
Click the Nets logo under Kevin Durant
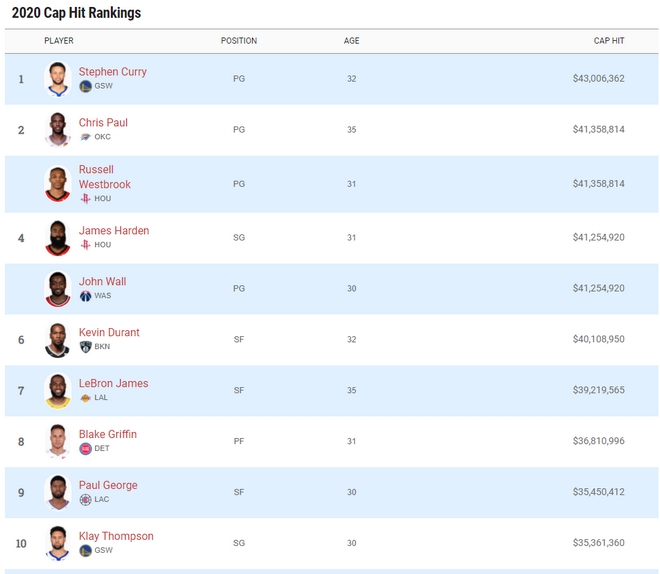pos(85,347)
